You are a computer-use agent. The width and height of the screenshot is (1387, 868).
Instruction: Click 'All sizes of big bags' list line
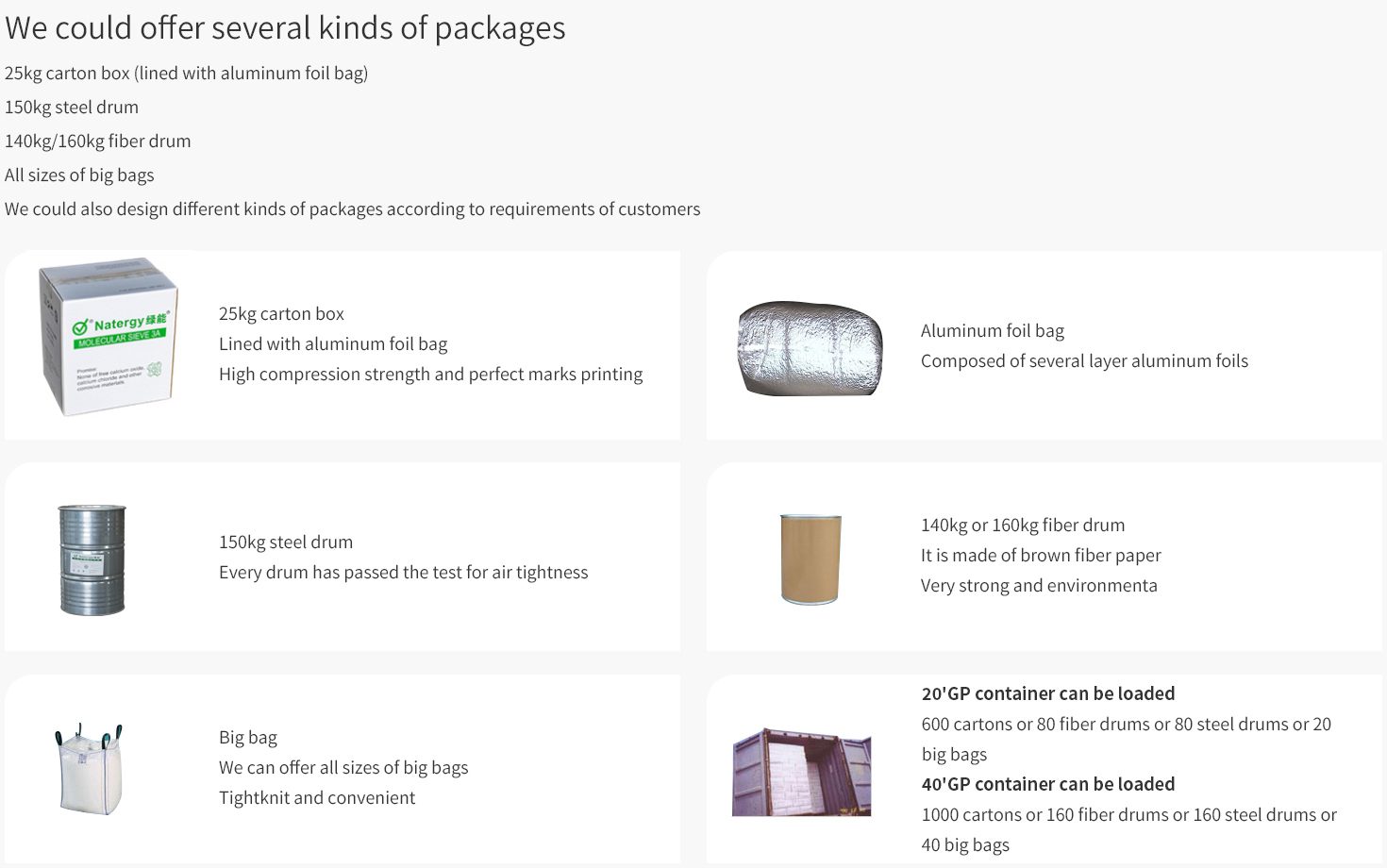pyautogui.click(x=79, y=175)
